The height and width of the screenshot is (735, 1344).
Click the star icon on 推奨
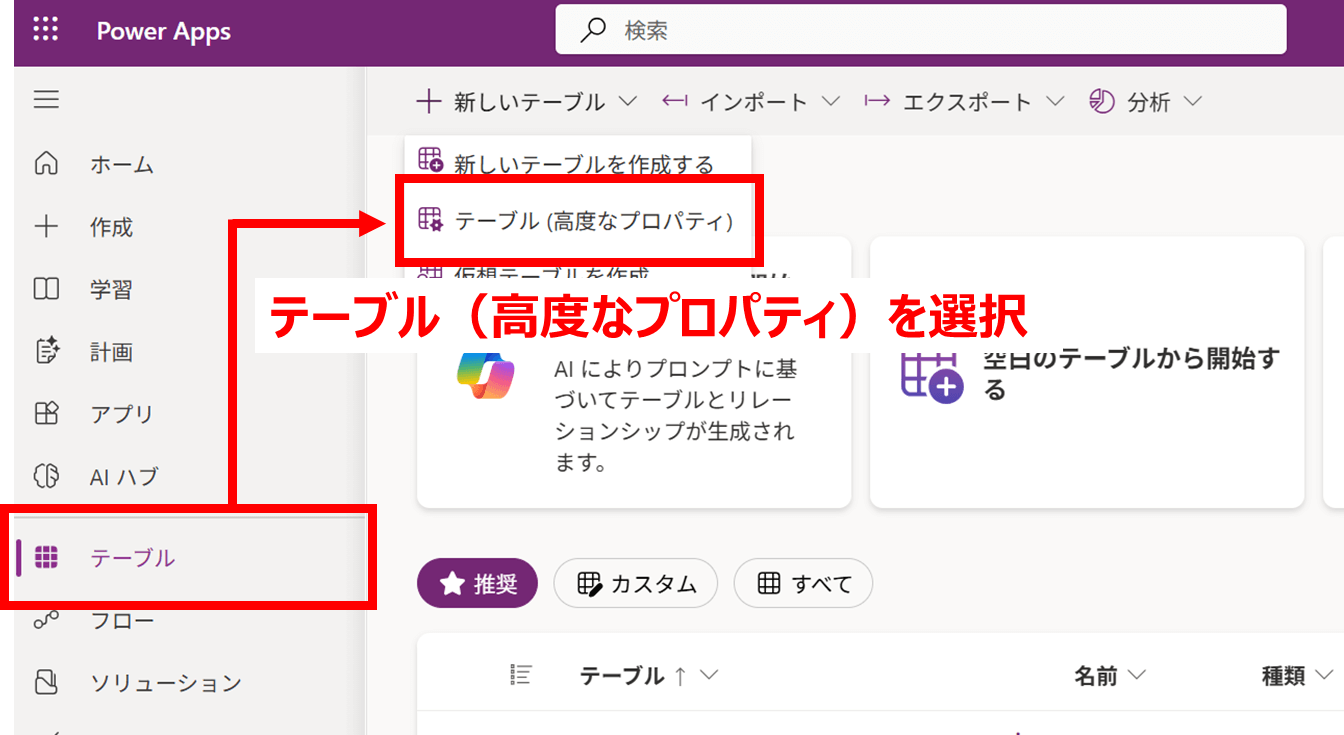coord(453,583)
